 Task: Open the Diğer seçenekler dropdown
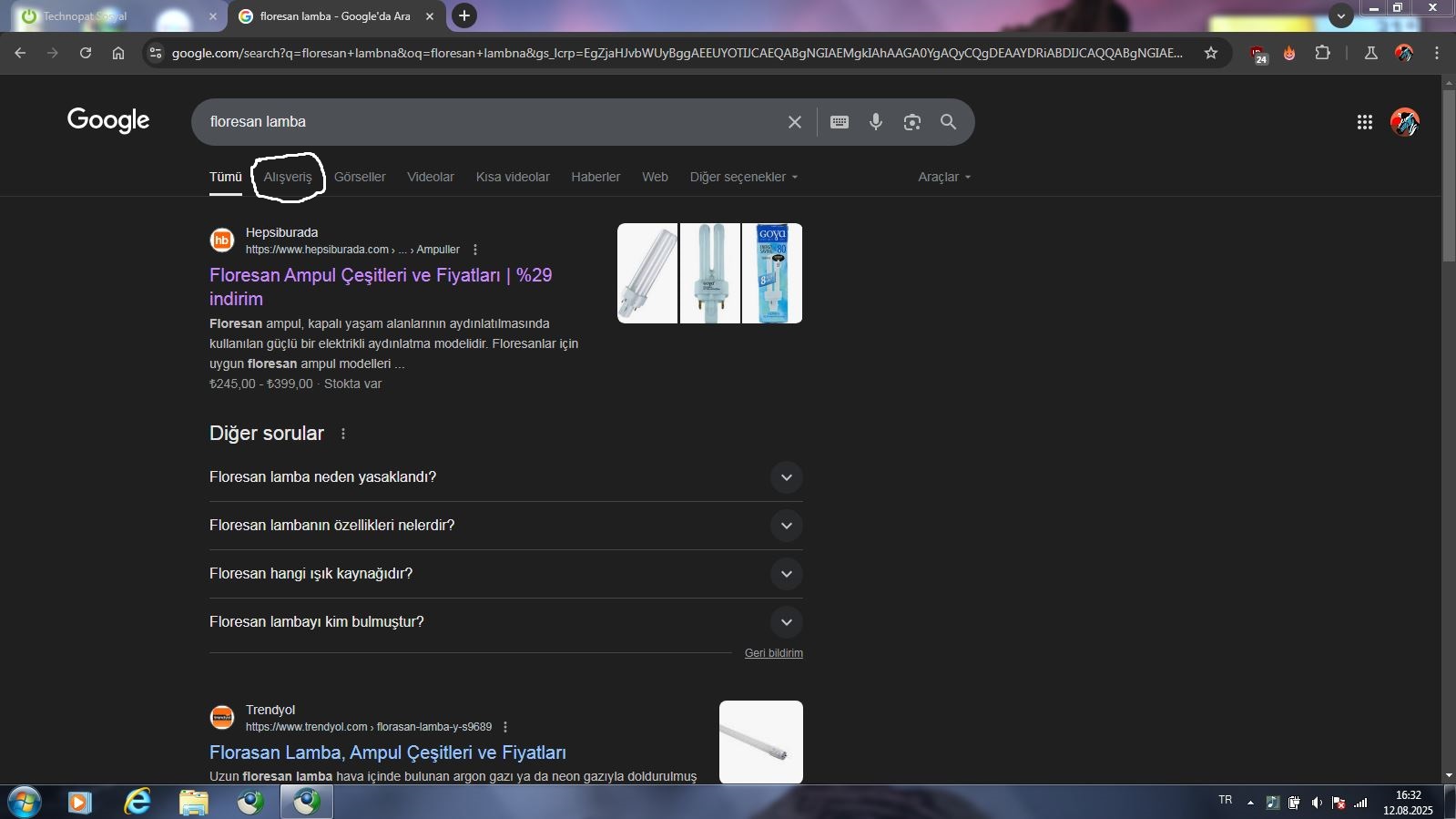[744, 177]
